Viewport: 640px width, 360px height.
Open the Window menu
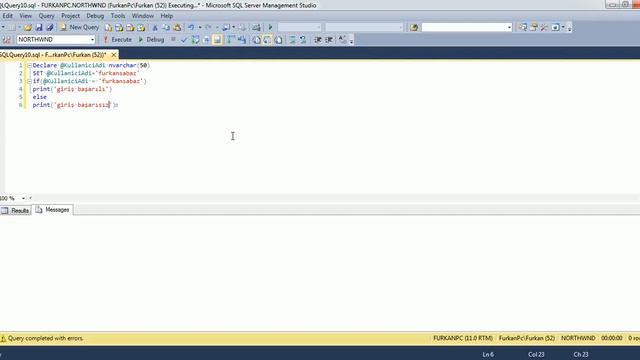coord(143,16)
